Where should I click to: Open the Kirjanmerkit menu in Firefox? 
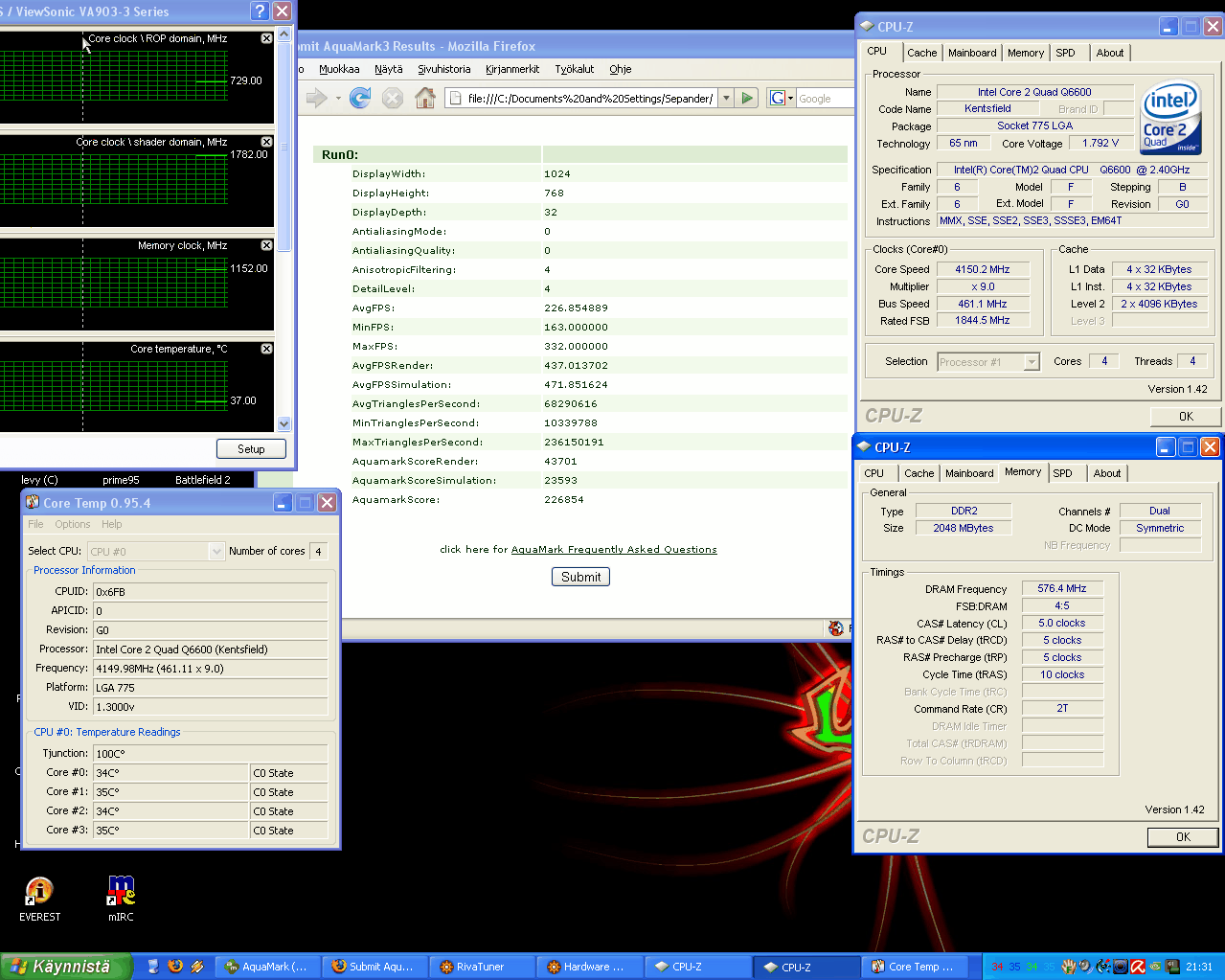[x=512, y=69]
